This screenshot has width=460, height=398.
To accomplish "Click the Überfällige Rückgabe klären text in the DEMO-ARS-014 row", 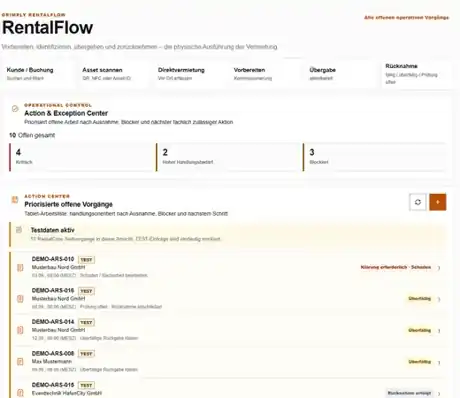I will point(109,338).
